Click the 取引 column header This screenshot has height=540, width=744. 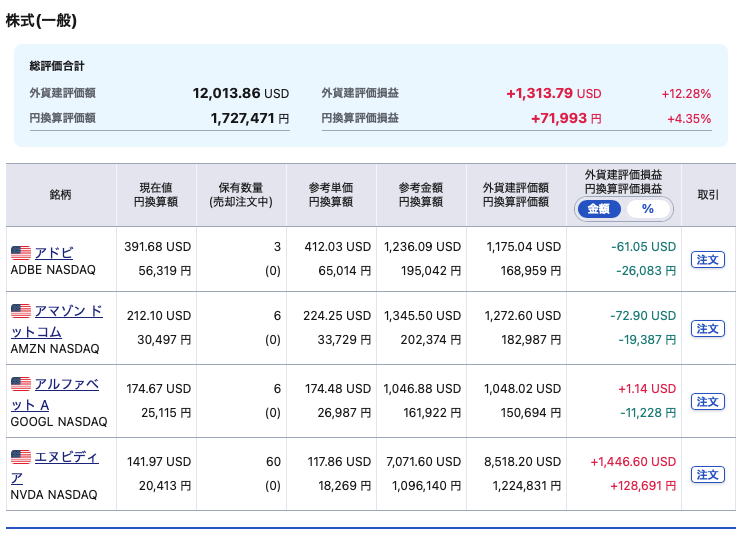[708, 195]
